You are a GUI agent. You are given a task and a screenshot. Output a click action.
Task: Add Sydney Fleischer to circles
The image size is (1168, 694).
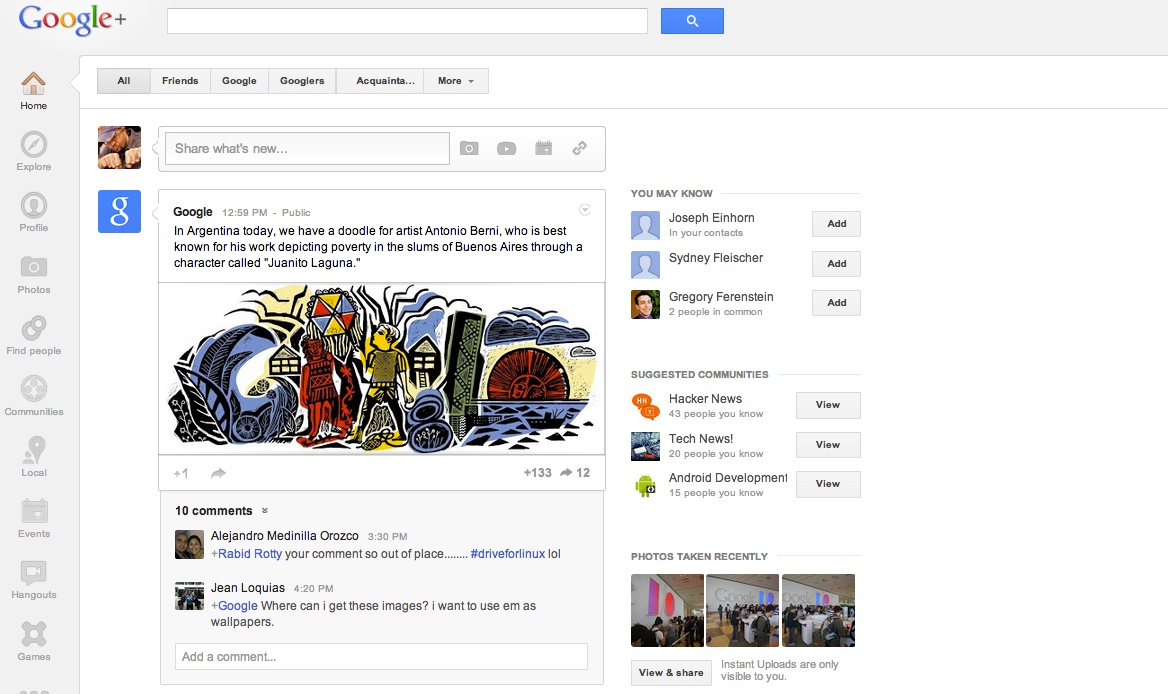point(837,264)
